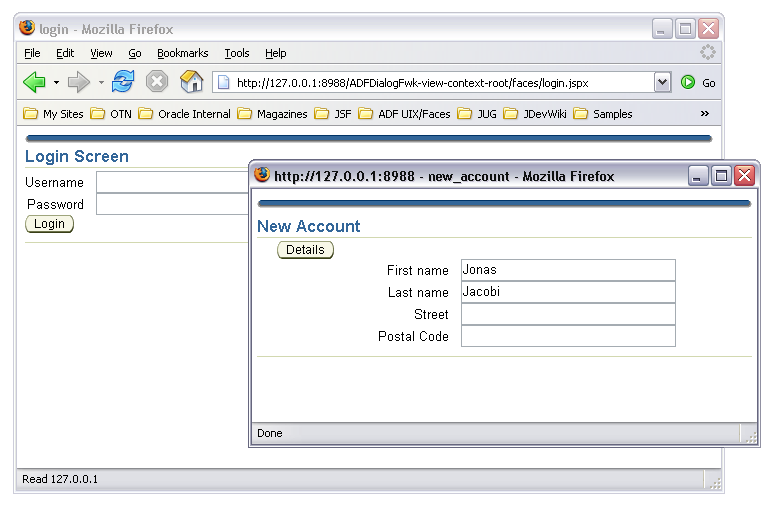Expand the address bar URL dropdown
This screenshot has height=508, width=772.
pyautogui.click(x=663, y=82)
